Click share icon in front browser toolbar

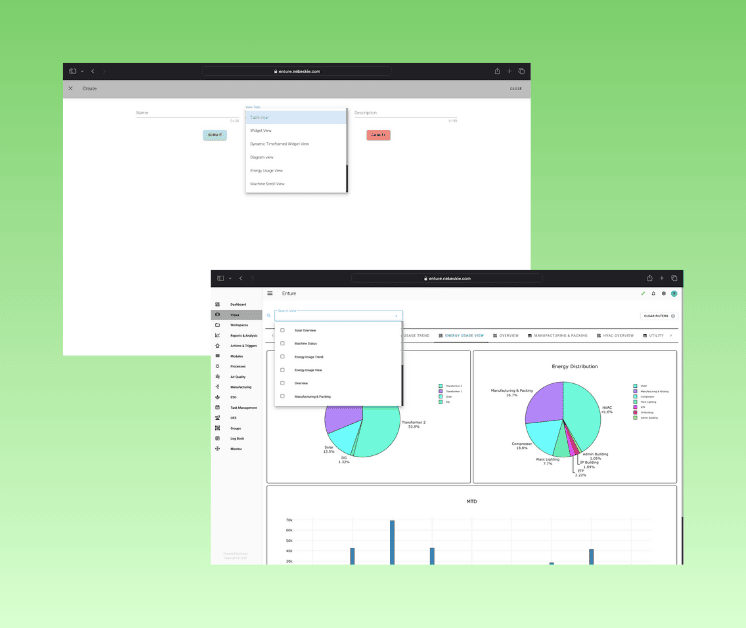coord(649,278)
